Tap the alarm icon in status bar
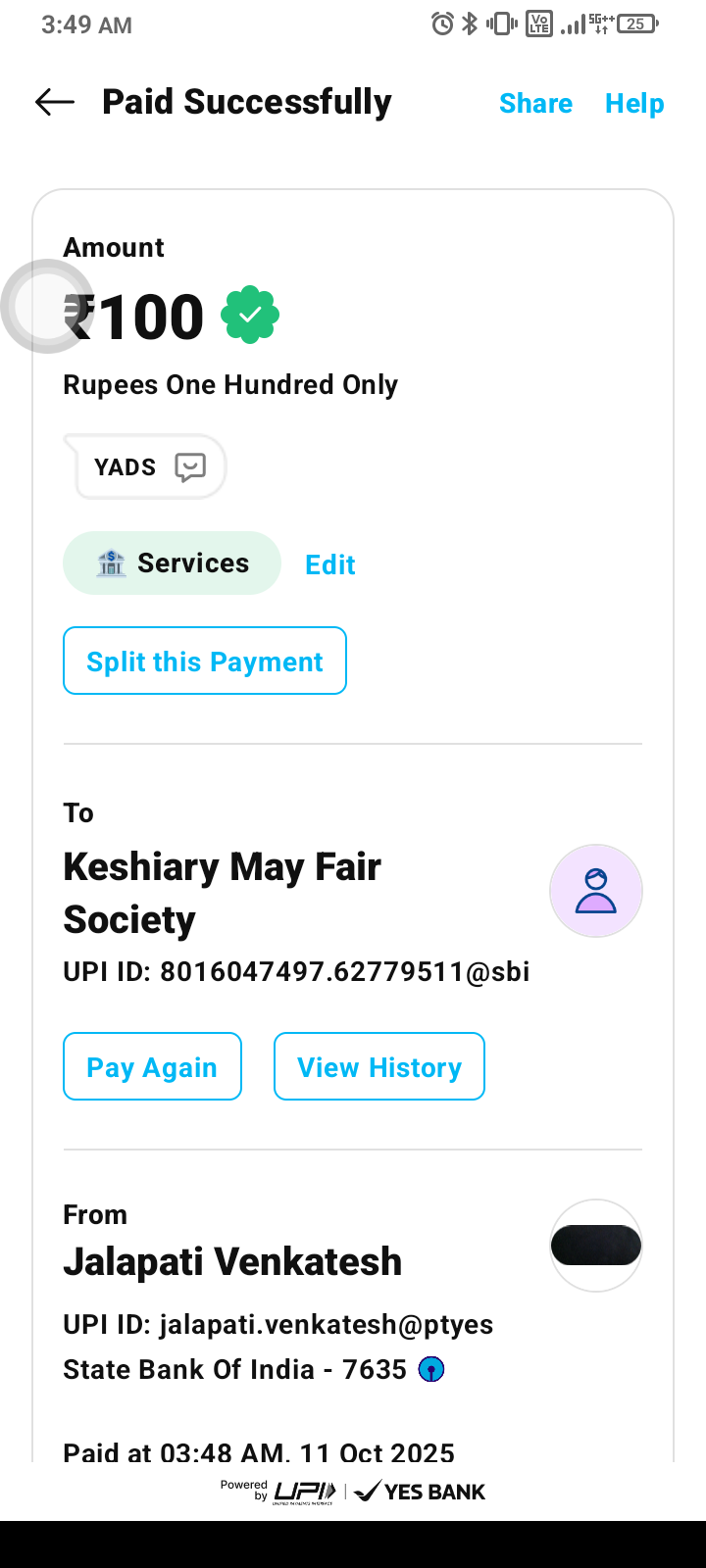This screenshot has height=1568, width=706. pyautogui.click(x=442, y=24)
